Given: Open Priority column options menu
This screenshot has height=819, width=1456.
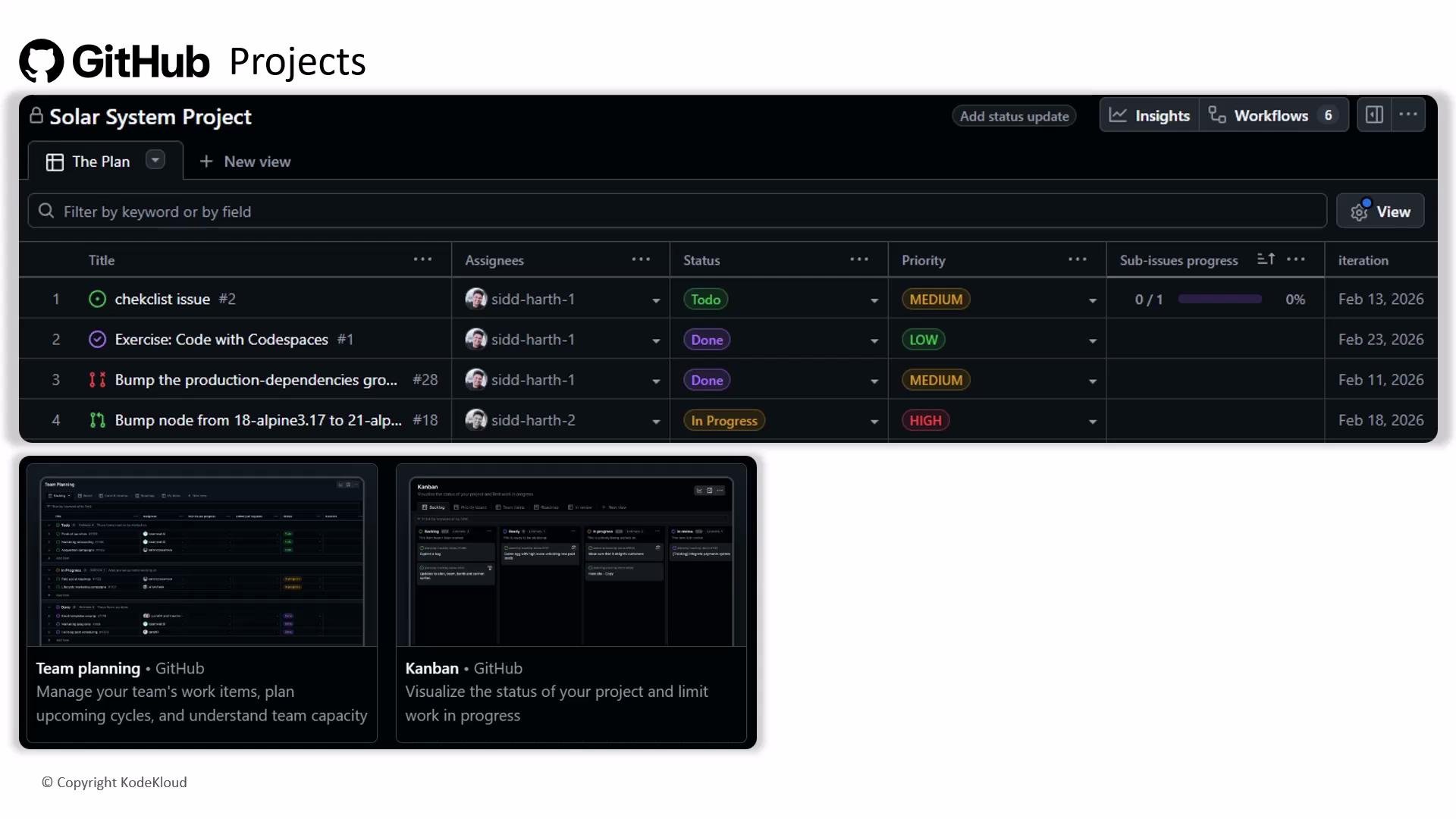Looking at the screenshot, I should pyautogui.click(x=1078, y=259).
